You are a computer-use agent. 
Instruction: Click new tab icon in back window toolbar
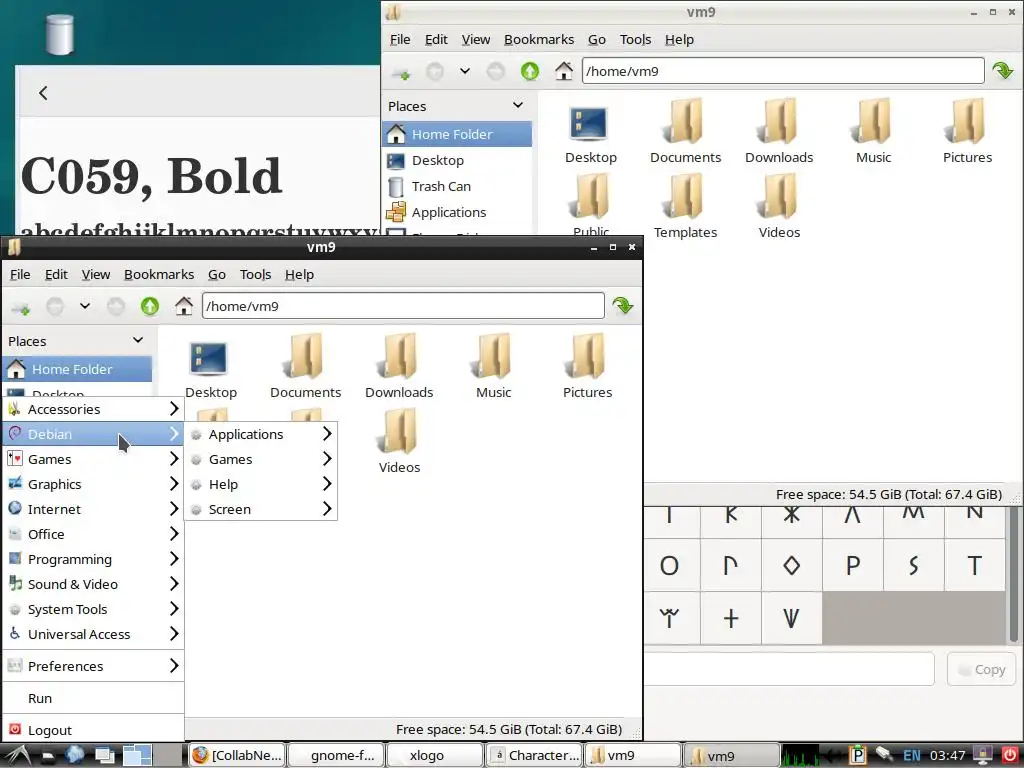401,72
